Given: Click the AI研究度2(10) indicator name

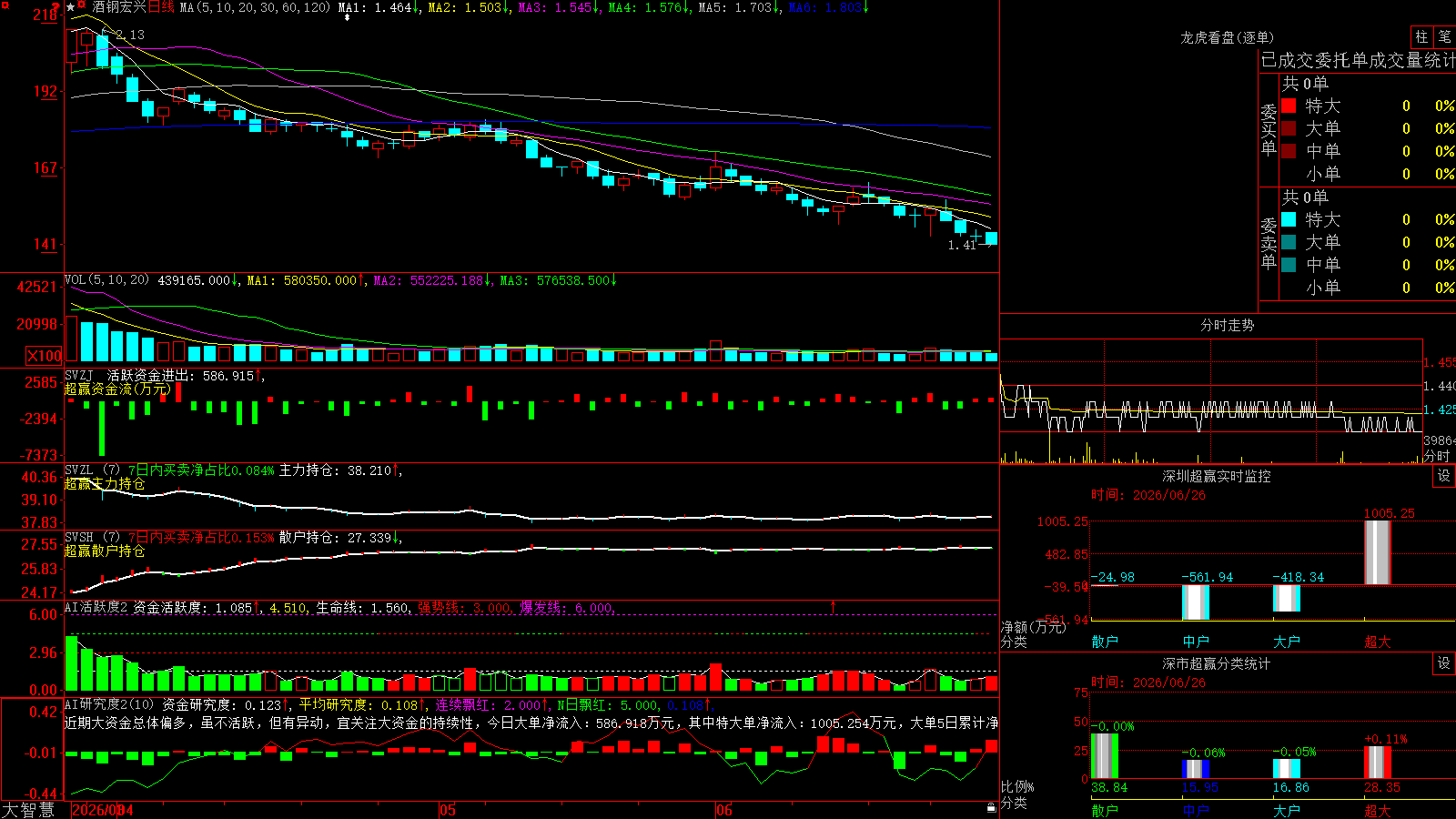Looking at the screenshot, I should pyautogui.click(x=109, y=704).
